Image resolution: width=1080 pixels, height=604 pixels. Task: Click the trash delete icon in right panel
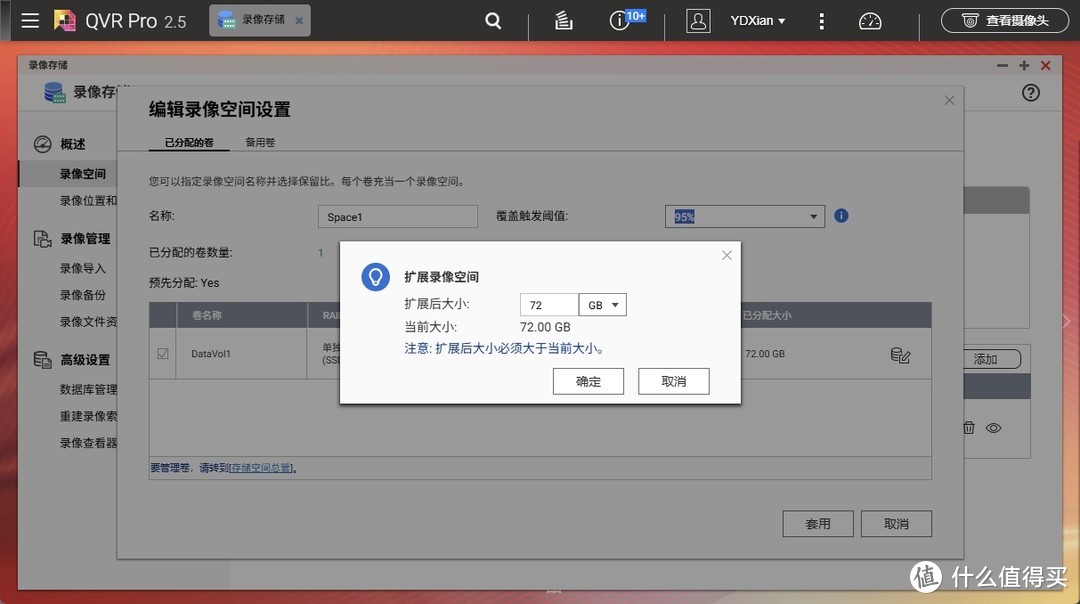click(968, 427)
